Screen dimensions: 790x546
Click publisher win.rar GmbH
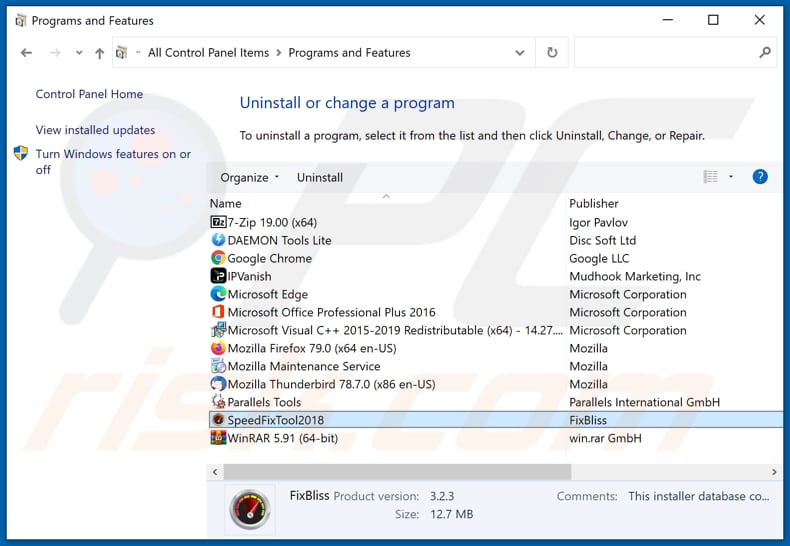tap(605, 438)
